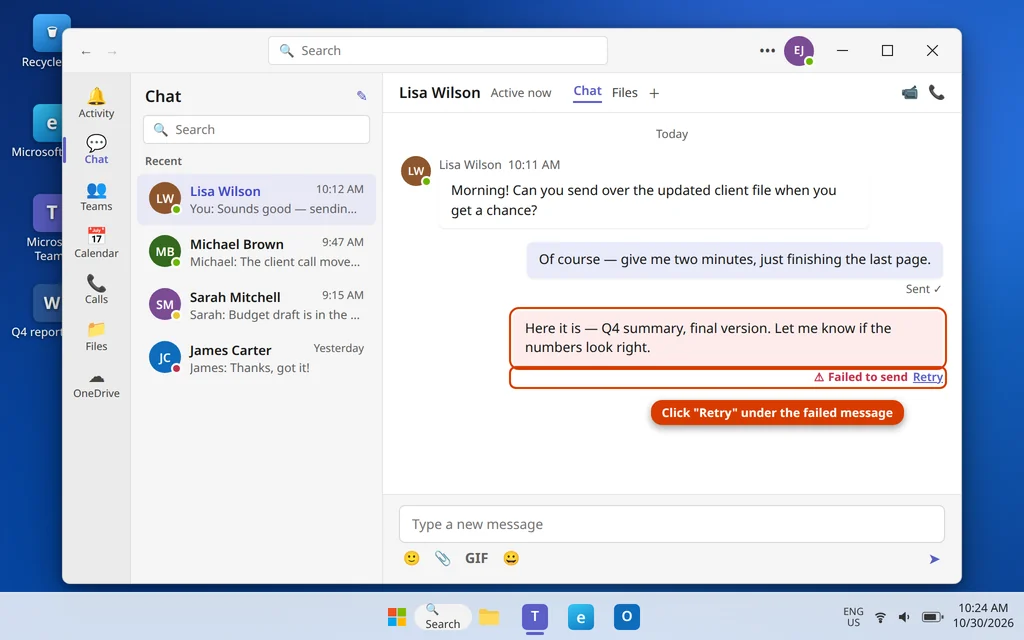The width and height of the screenshot is (1024, 640).
Task: Click the Teams icon in the taskbar
Action: [535, 616]
